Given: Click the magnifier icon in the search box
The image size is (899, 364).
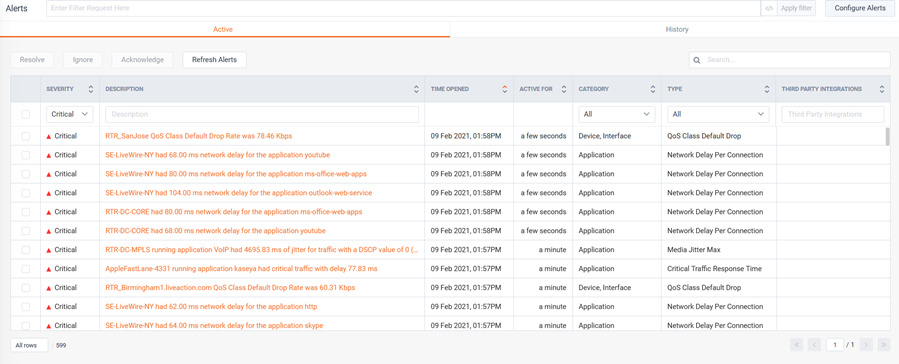Looking at the screenshot, I should [x=697, y=60].
